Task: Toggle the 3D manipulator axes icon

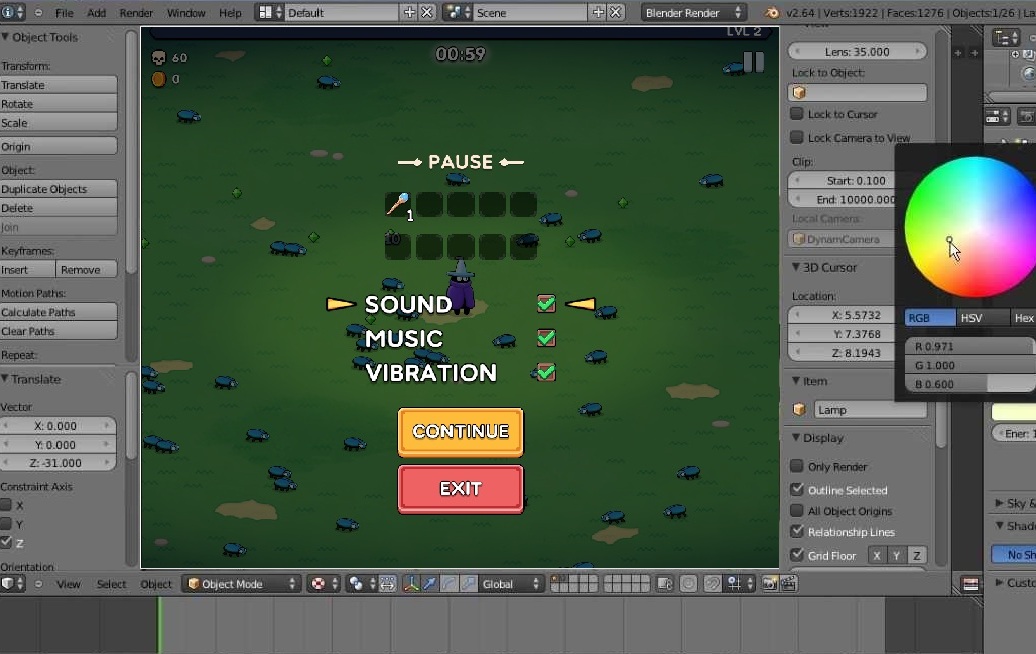Action: click(x=411, y=583)
